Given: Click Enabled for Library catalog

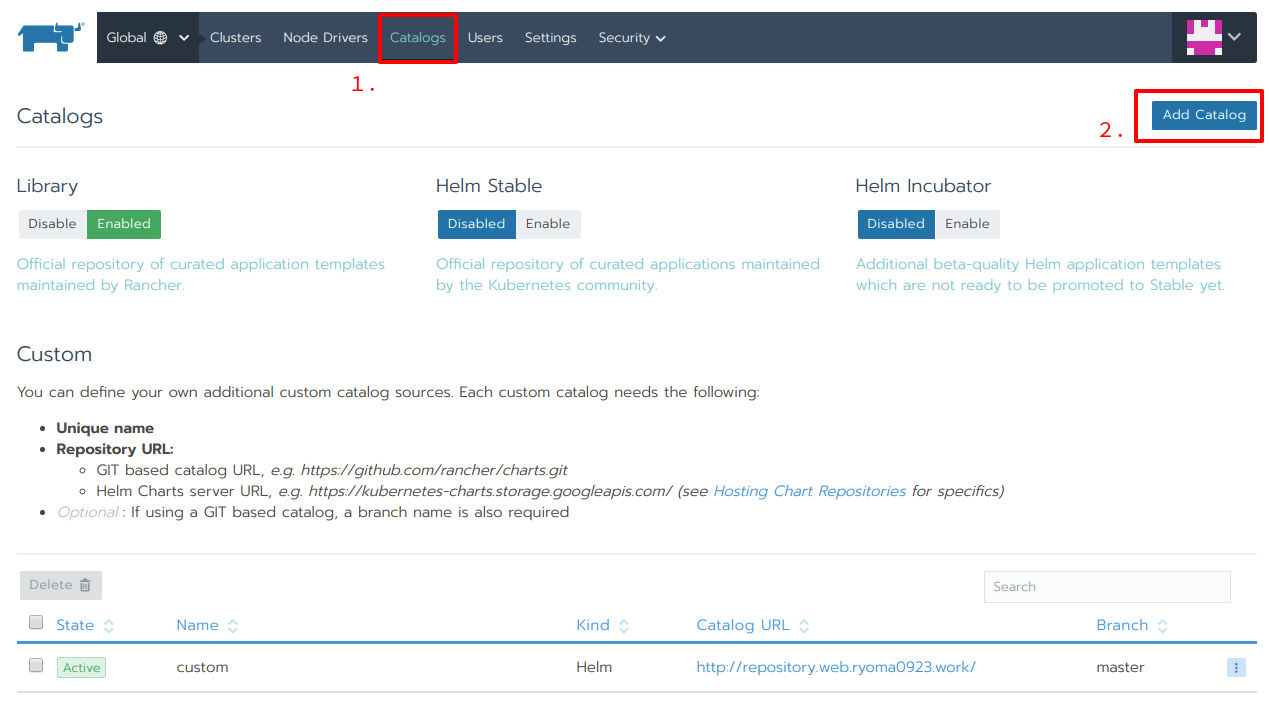Looking at the screenshot, I should 124,224.
